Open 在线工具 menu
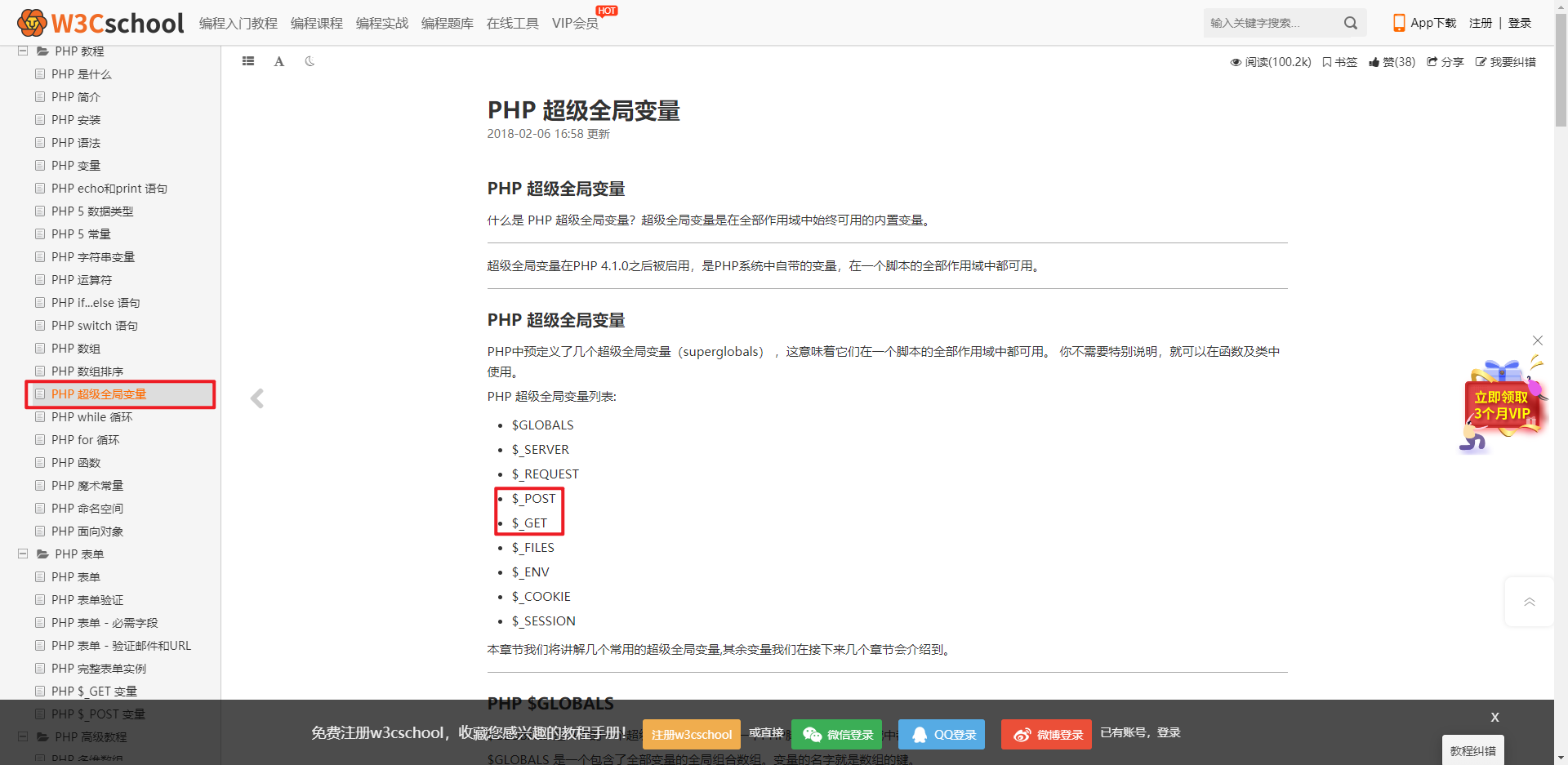 (513, 23)
